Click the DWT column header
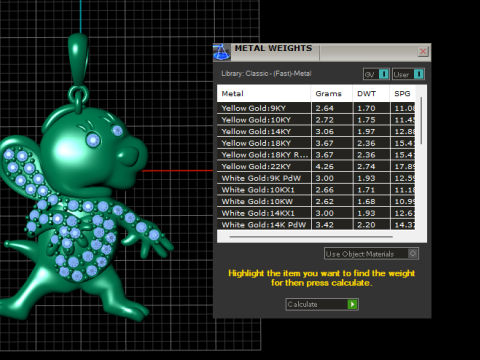This screenshot has width=480, height=360. [371, 94]
